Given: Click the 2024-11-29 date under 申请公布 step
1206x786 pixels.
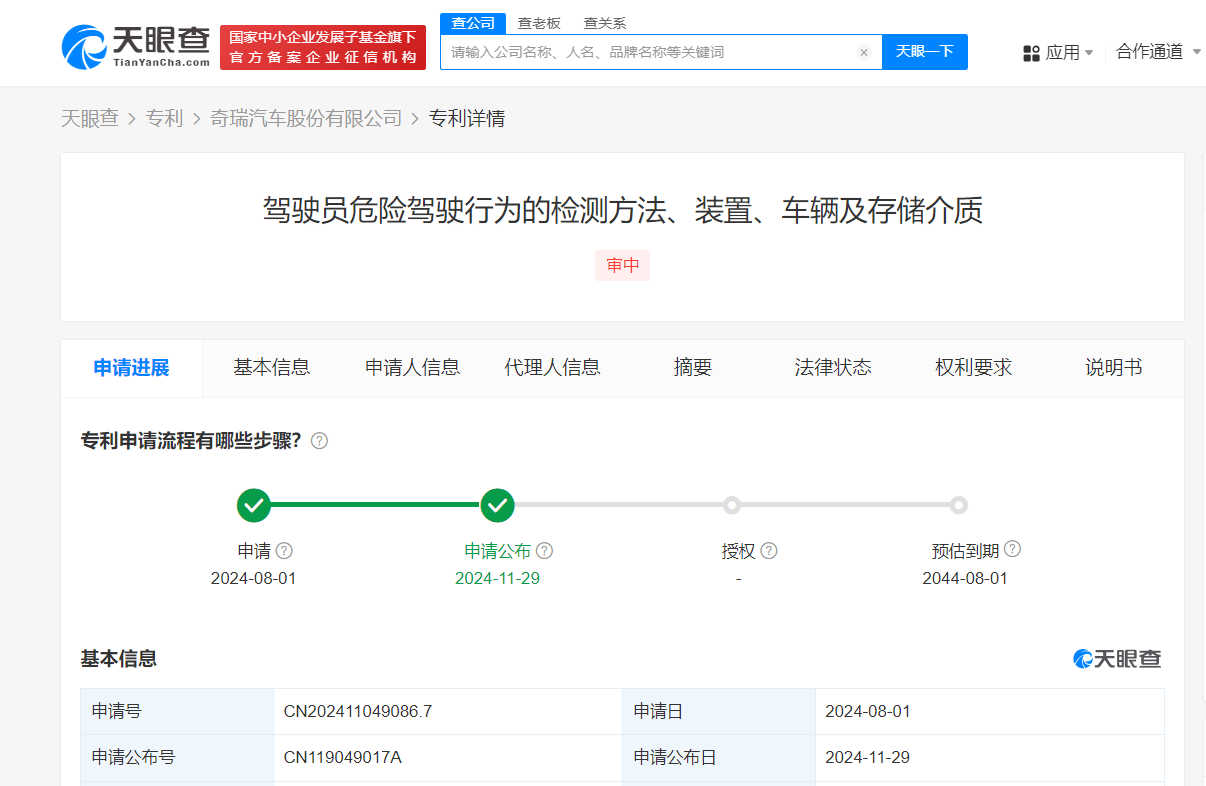Looking at the screenshot, I should 498,579.
